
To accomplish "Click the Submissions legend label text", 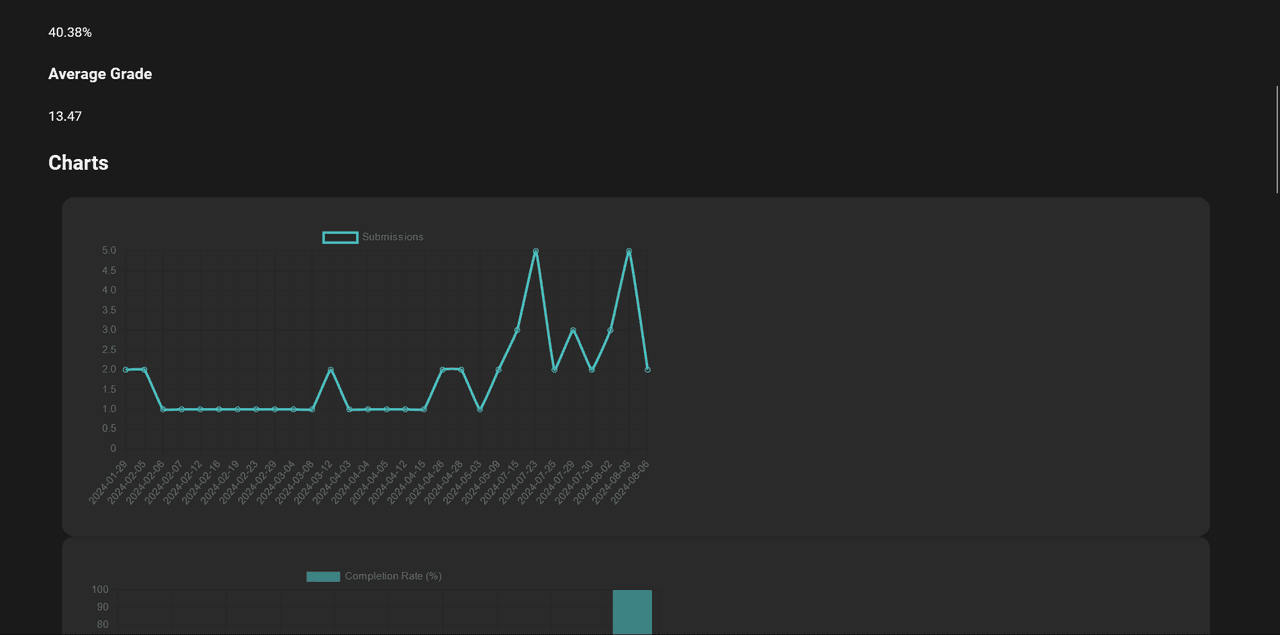I will 392,237.
